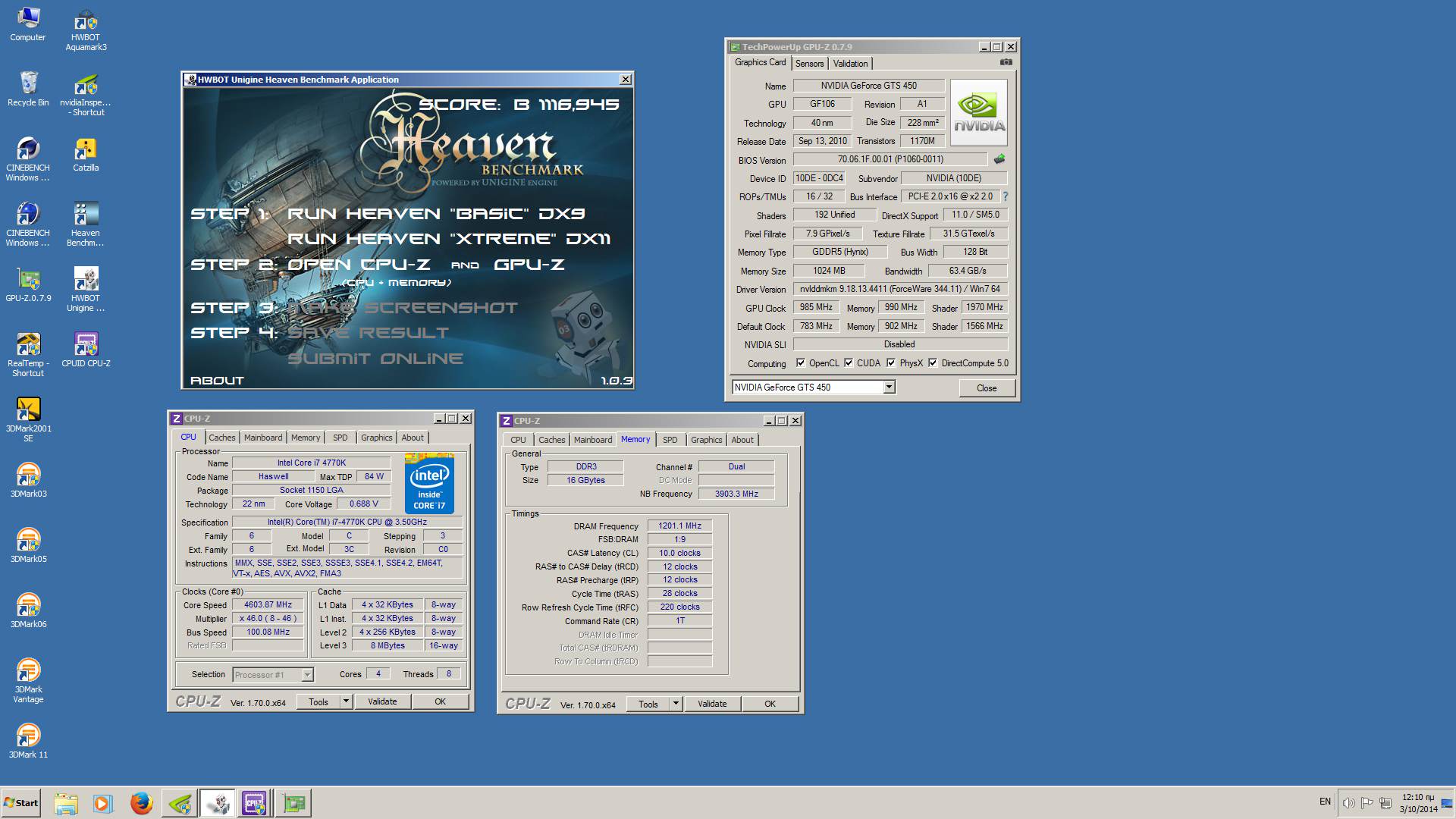Open Windows Media Player from the taskbar
1456x819 pixels.
point(103,803)
